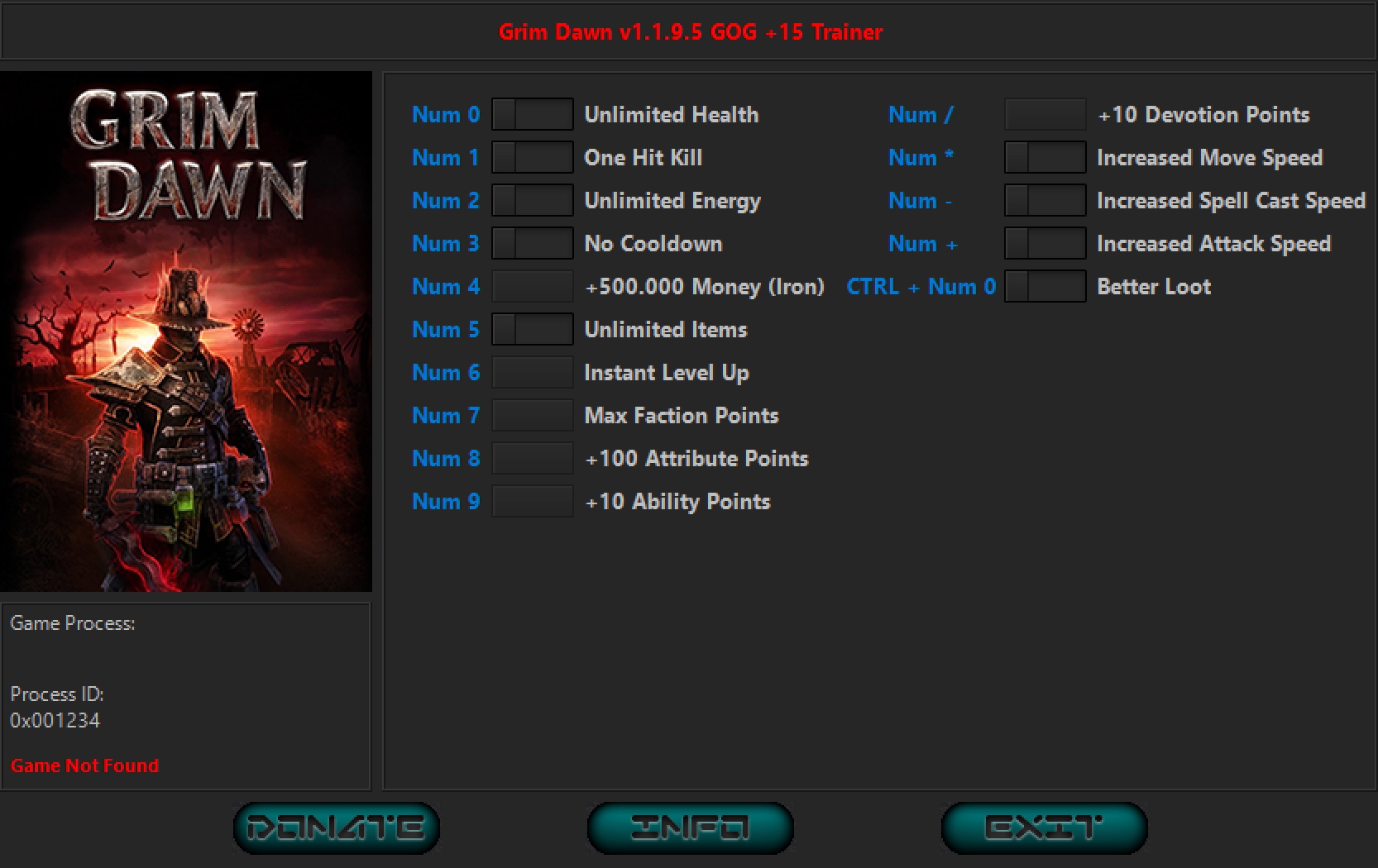1378x868 pixels.
Task: Click the 'Num 1' hotkey label
Action: click(x=446, y=158)
